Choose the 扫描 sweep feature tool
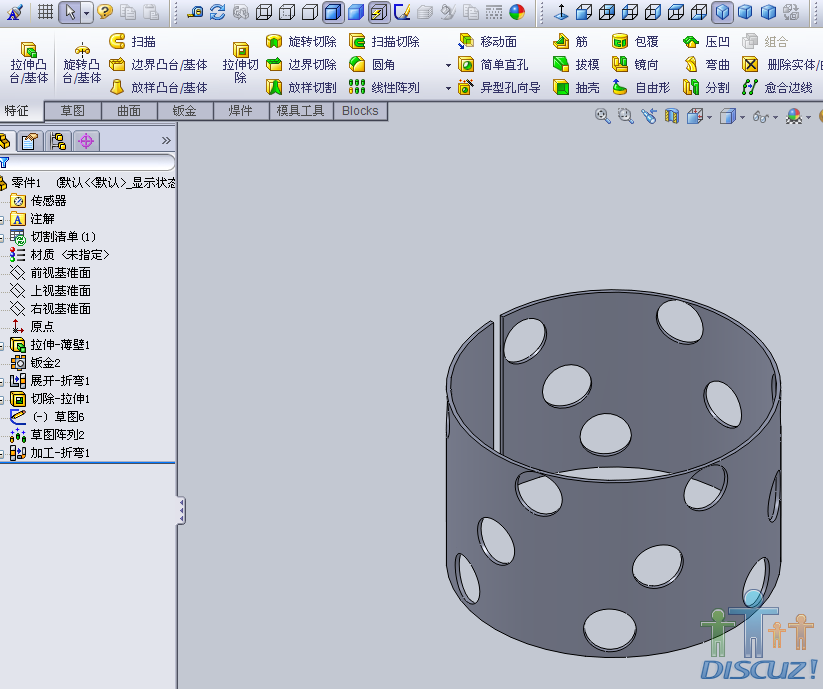Image resolution: width=823 pixels, height=689 pixels. coord(132,41)
